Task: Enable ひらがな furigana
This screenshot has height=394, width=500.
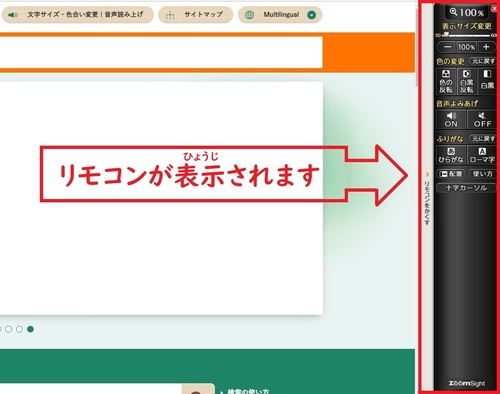Action: 451,155
